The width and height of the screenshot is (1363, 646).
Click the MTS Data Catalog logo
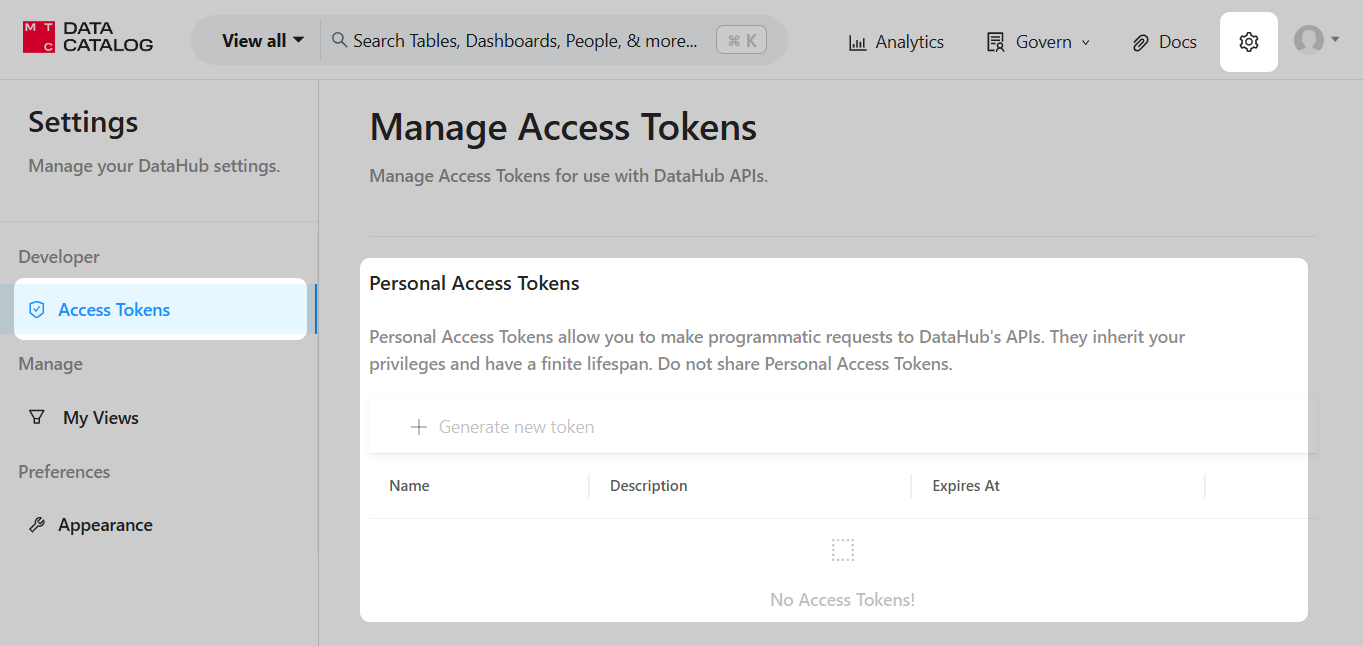(x=88, y=38)
